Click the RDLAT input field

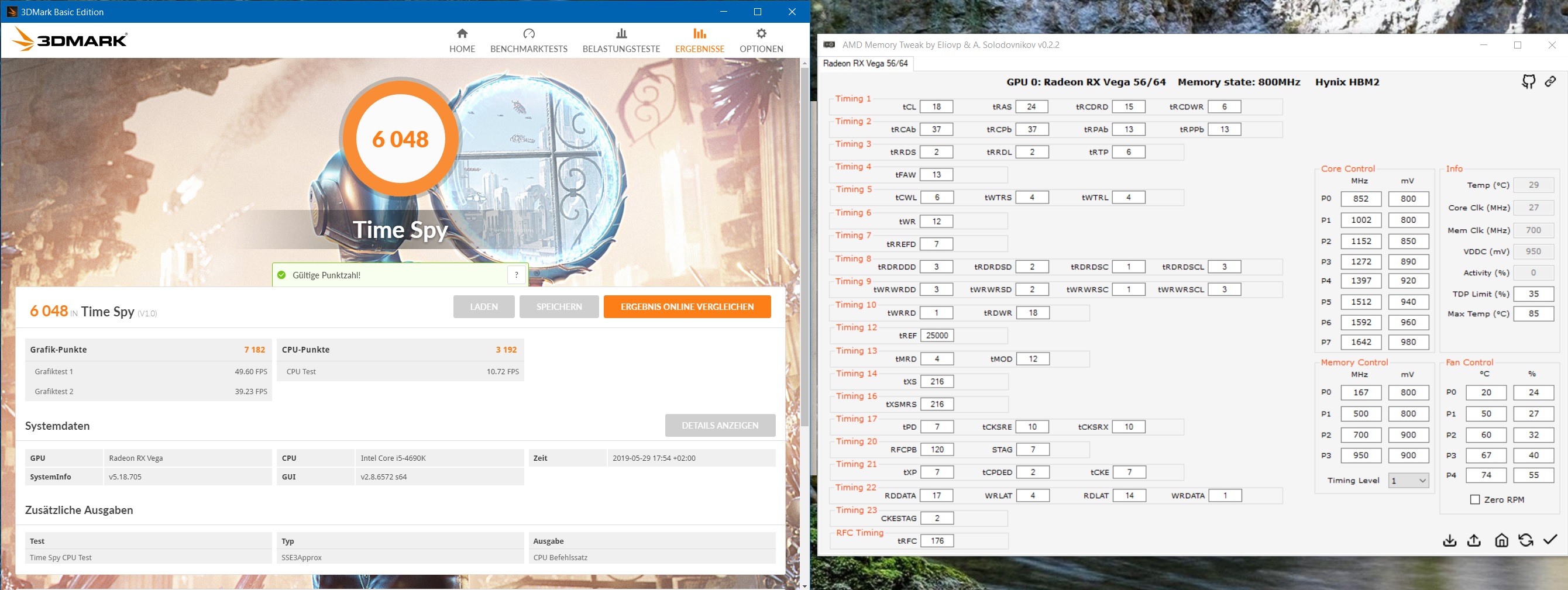coord(1129,495)
